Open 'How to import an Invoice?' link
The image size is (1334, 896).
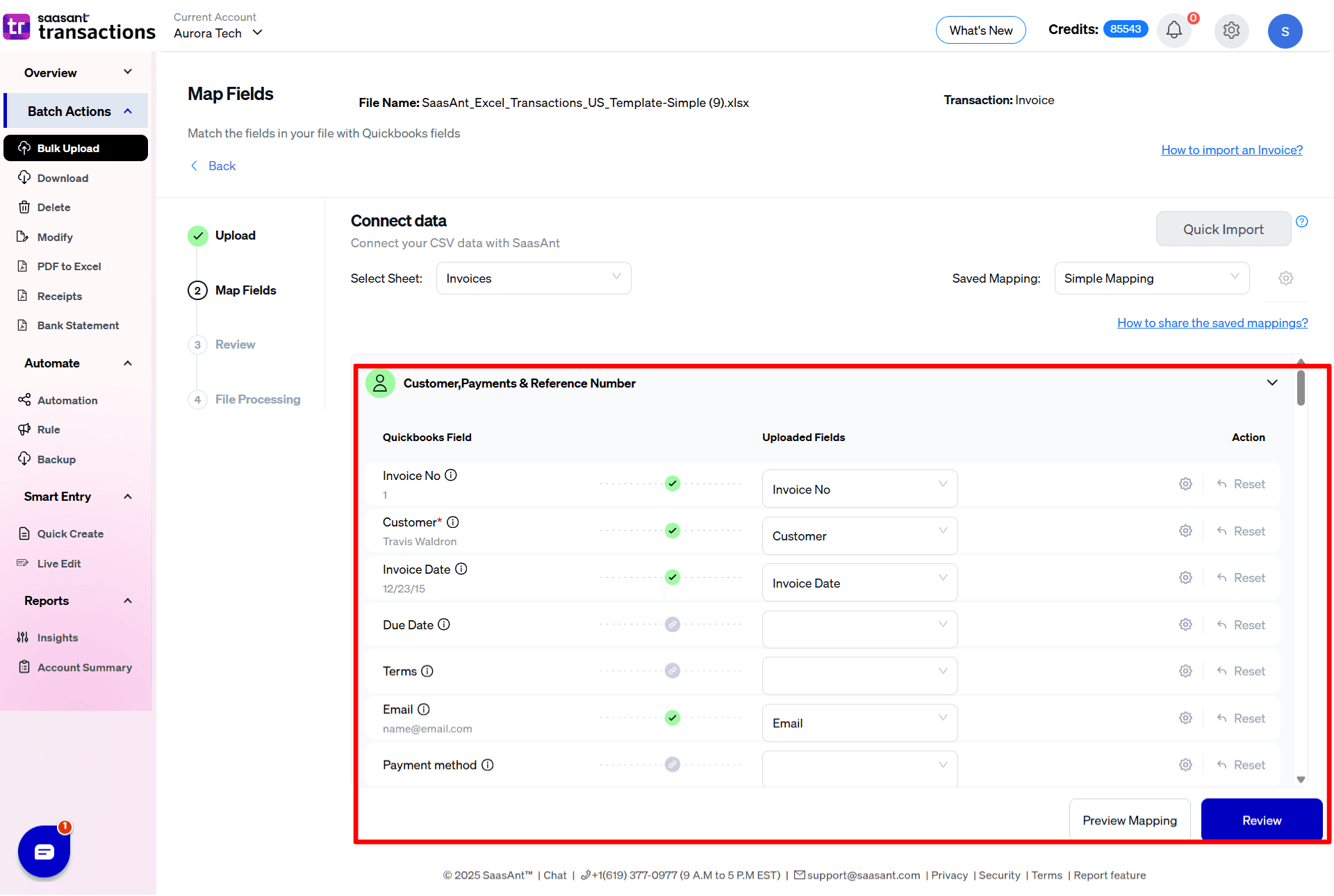[1231, 150]
